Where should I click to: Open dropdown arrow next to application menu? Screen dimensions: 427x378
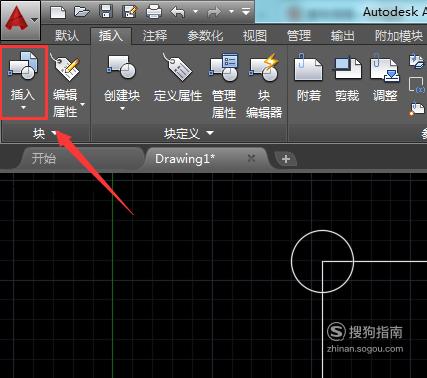(35, 20)
